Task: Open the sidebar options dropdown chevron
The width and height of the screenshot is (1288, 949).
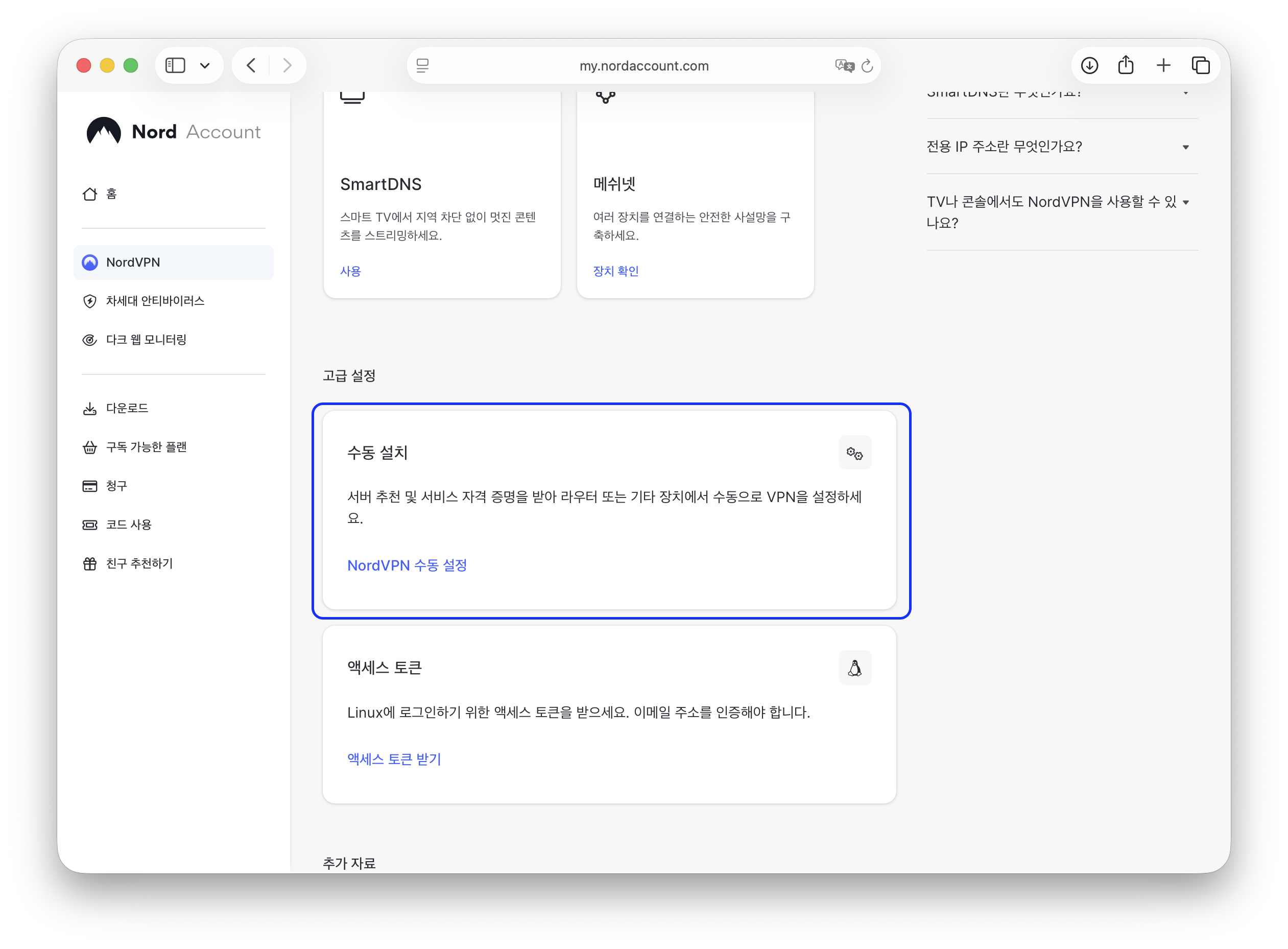Action: (x=205, y=65)
